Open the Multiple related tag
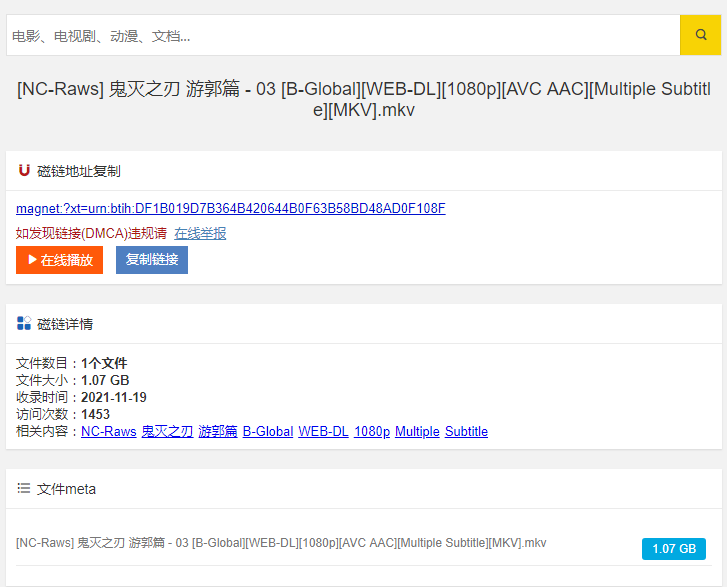727x587 pixels. (x=417, y=432)
